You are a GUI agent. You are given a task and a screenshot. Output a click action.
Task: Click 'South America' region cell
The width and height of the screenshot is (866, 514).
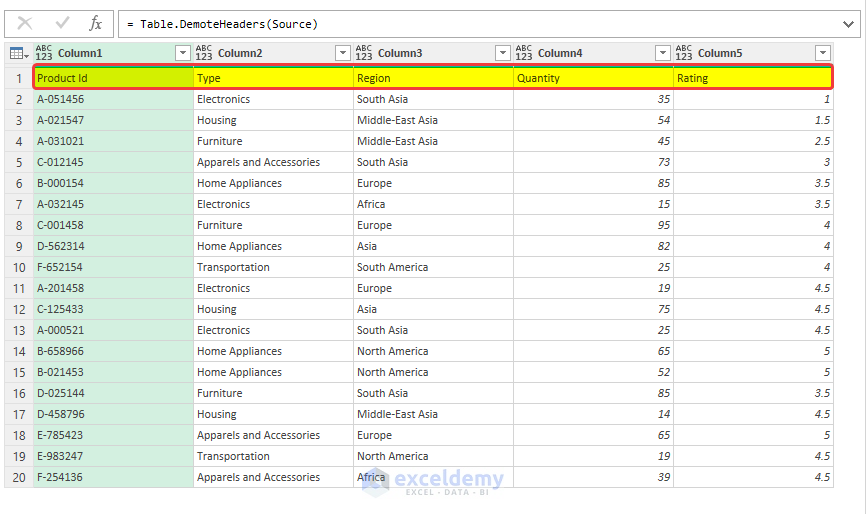[x=434, y=267]
